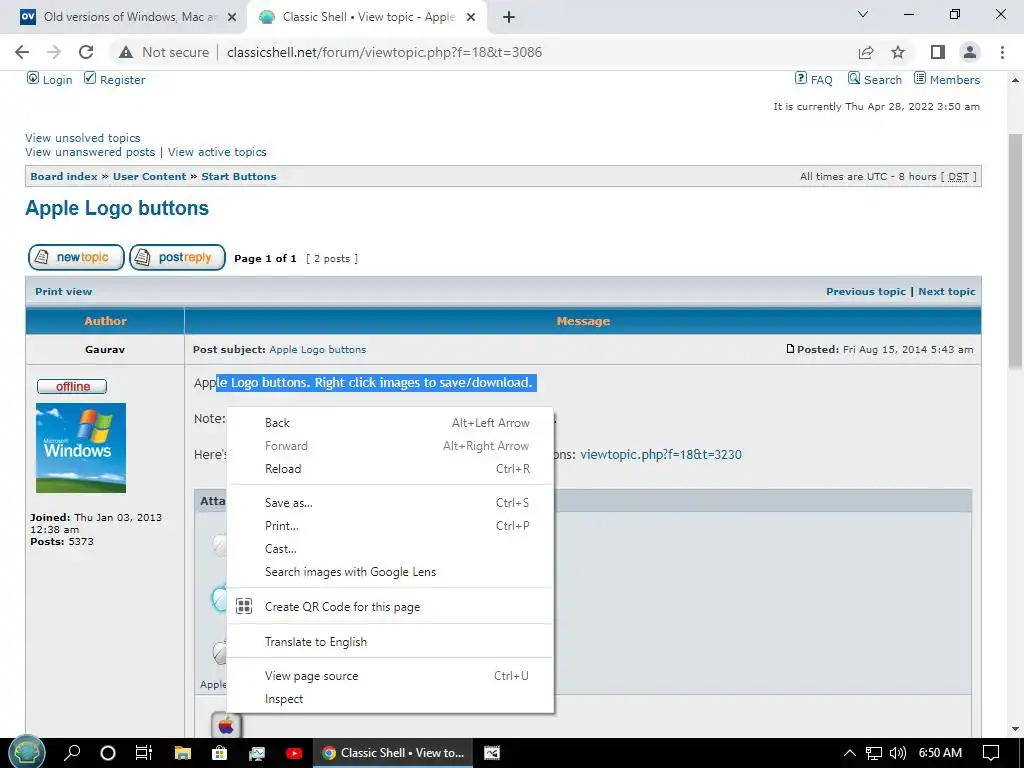This screenshot has height=768, width=1024.
Task: Open the viewtopic.php?f=18&t=3230 link
Action: pos(661,455)
